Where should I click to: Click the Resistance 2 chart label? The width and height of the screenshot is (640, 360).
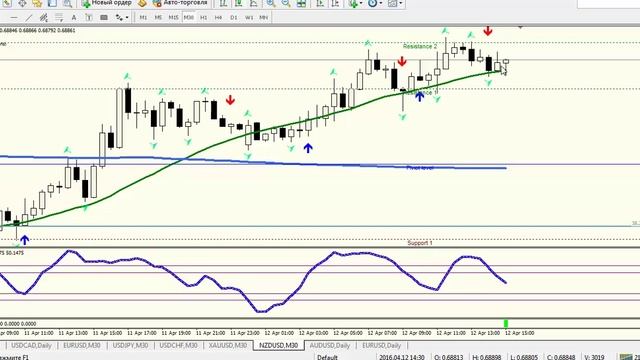pos(420,46)
